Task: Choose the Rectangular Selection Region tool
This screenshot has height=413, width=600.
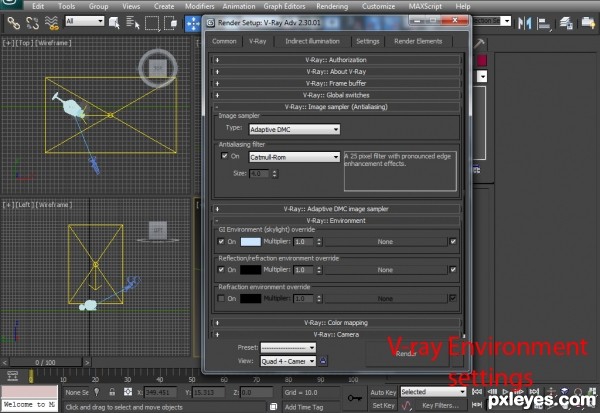Action: click(152, 23)
